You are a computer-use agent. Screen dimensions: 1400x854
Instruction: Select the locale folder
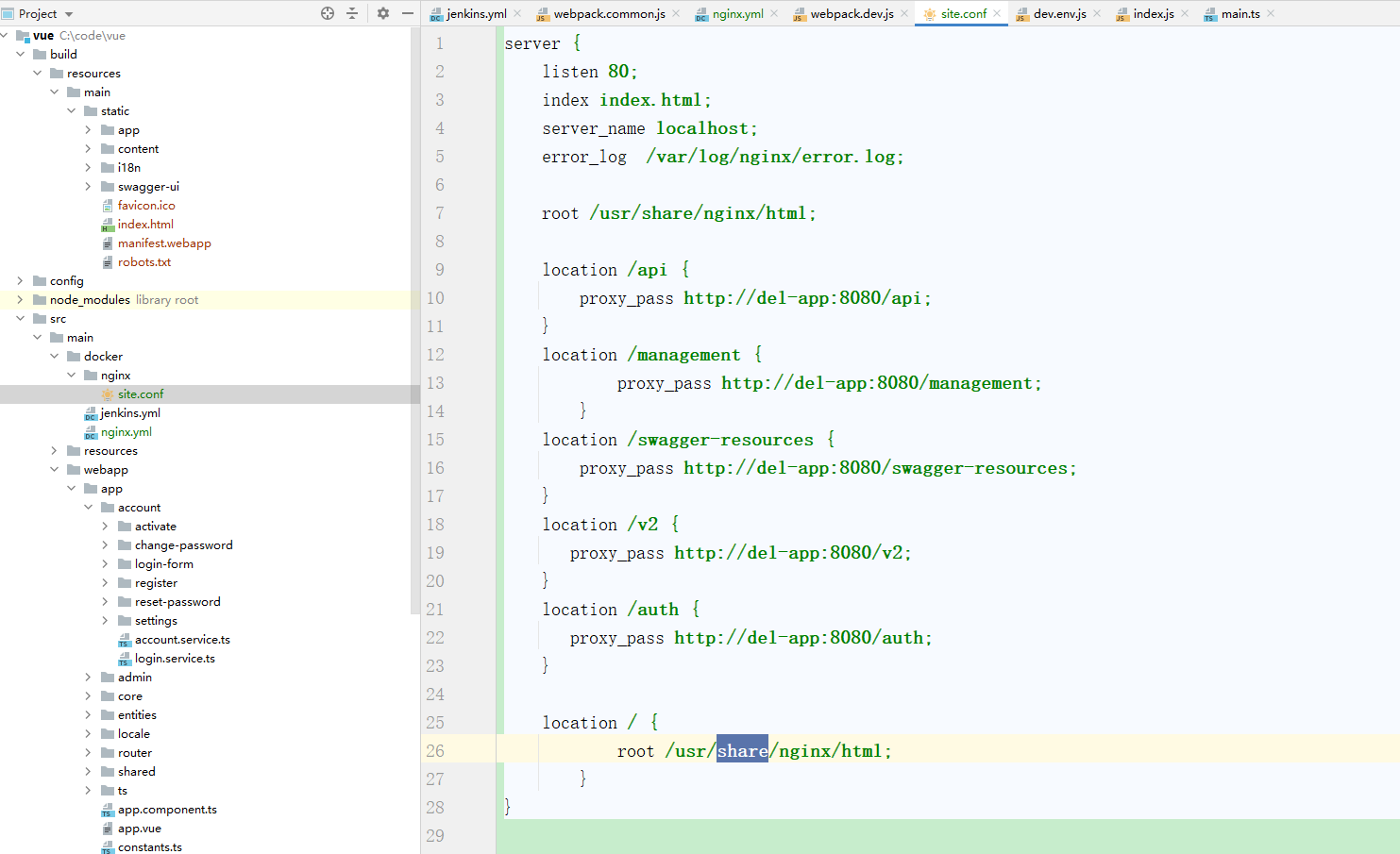tap(133, 733)
